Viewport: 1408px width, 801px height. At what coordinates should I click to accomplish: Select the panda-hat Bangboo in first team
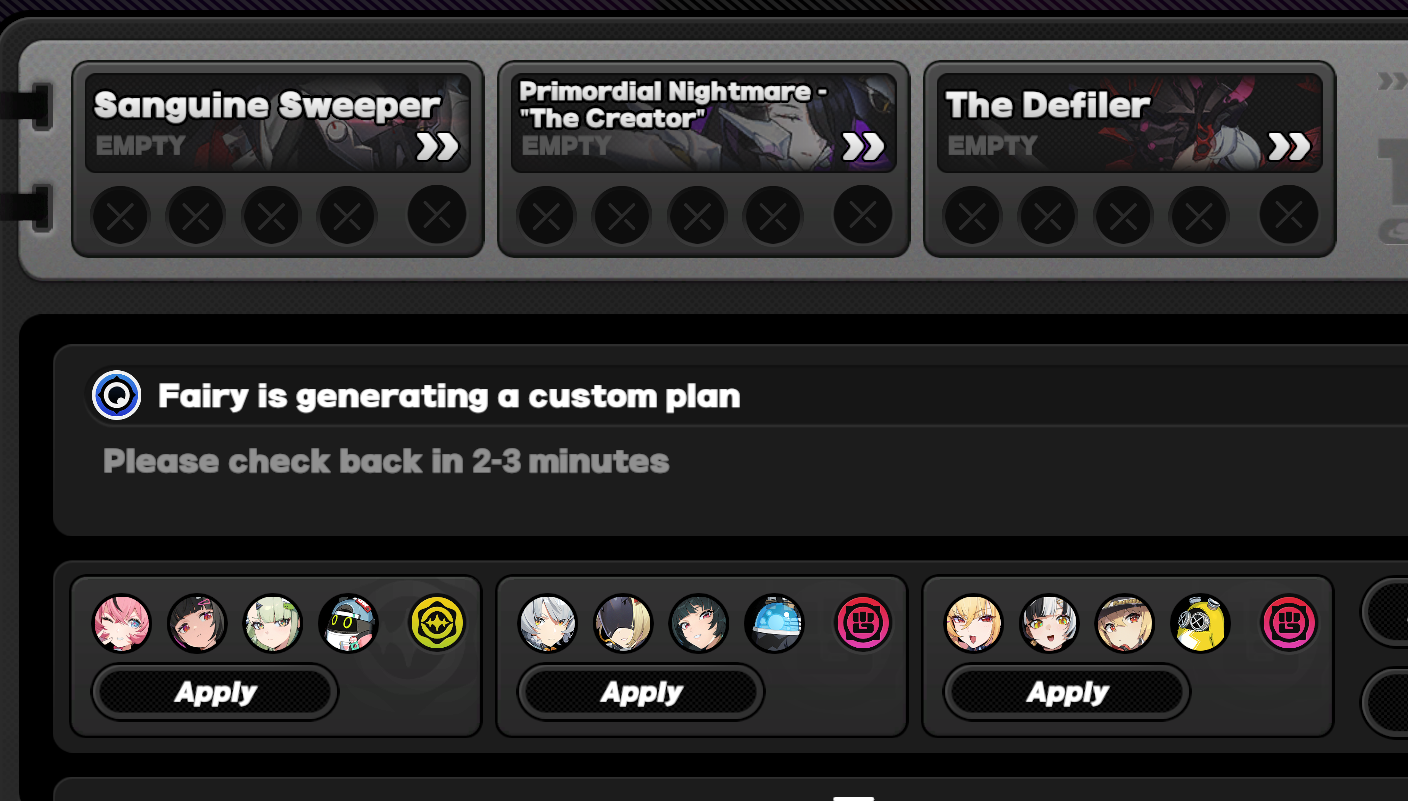click(x=349, y=623)
